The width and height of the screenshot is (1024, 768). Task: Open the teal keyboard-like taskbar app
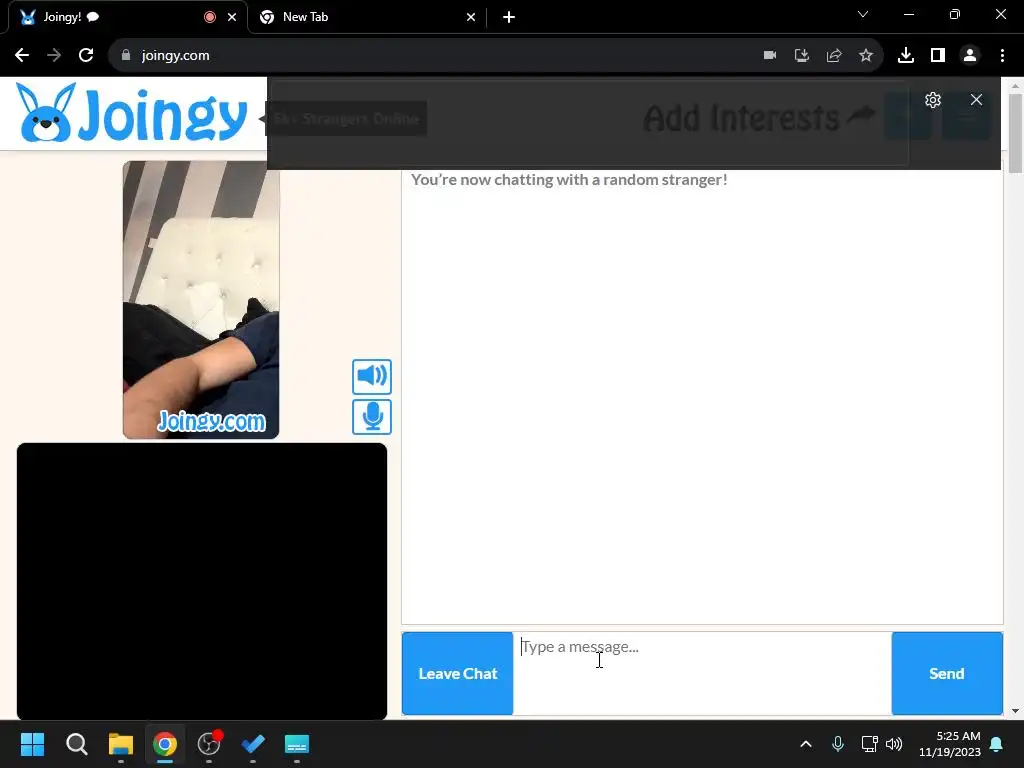tap(296, 744)
